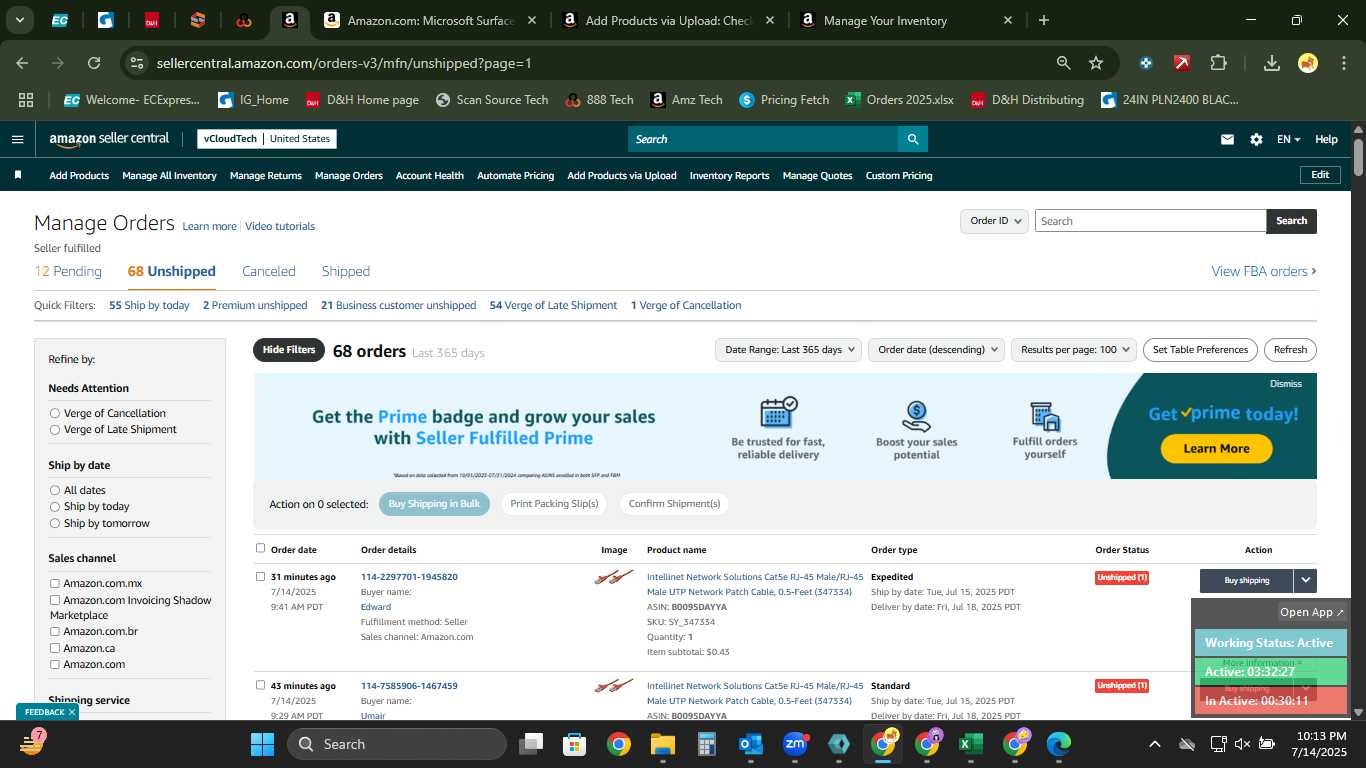Switch to Manage Your Inventory browser tab
The image size is (1366, 768).
pos(905,20)
